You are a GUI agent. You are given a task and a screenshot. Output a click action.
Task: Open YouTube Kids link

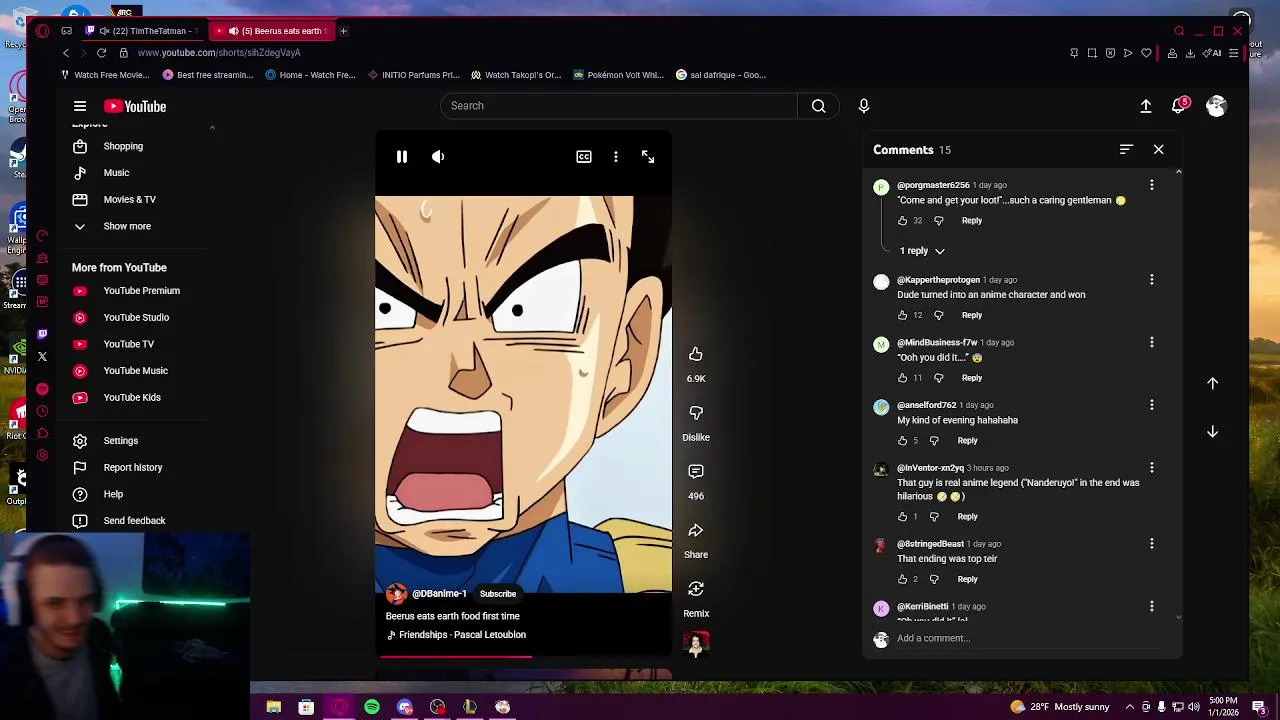click(x=132, y=398)
